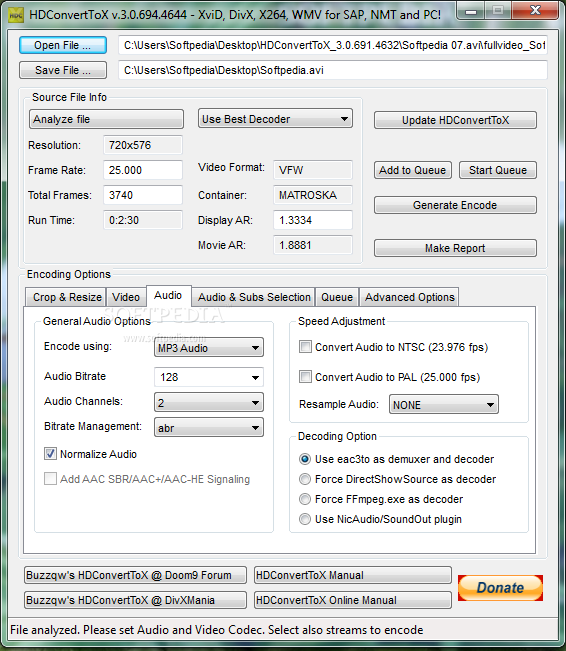Enable Convert Audio to NTSC checkbox
Viewport: 566px width, 651px height.
[305, 347]
